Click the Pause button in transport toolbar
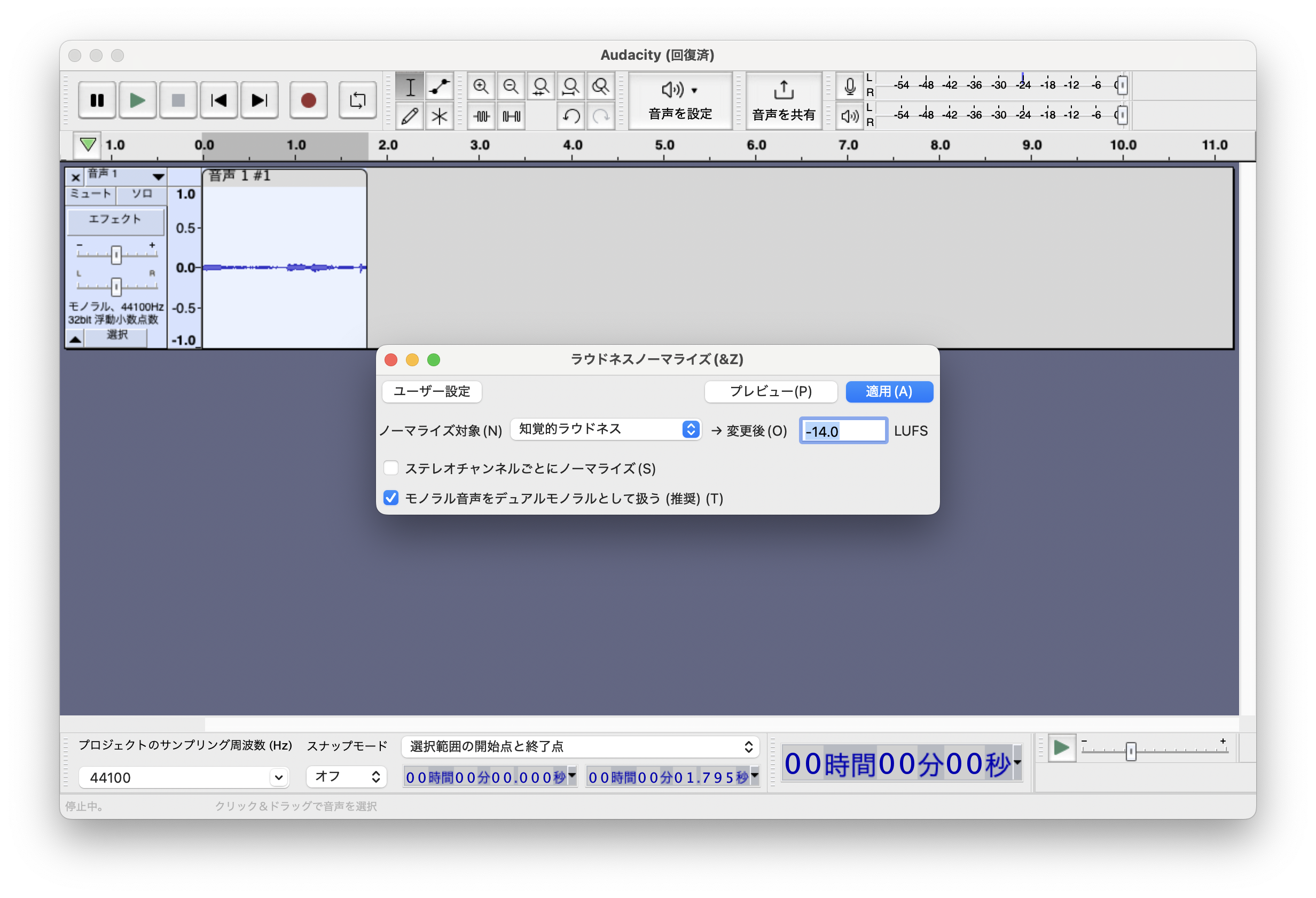 click(x=97, y=100)
